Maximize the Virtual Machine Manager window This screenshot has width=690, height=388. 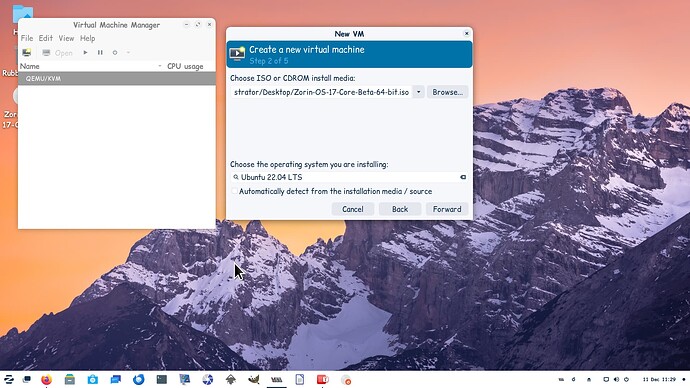coord(198,25)
